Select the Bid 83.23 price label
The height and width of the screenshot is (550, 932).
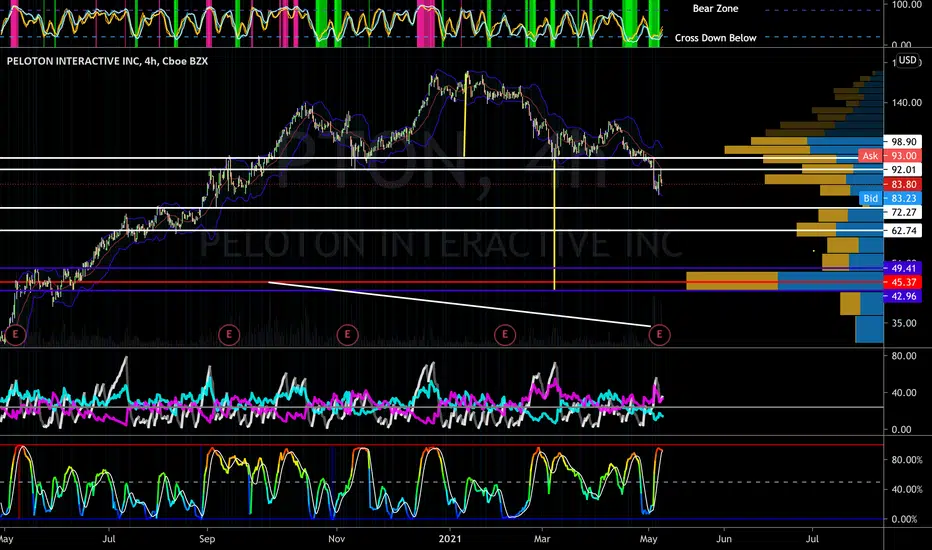click(x=890, y=198)
